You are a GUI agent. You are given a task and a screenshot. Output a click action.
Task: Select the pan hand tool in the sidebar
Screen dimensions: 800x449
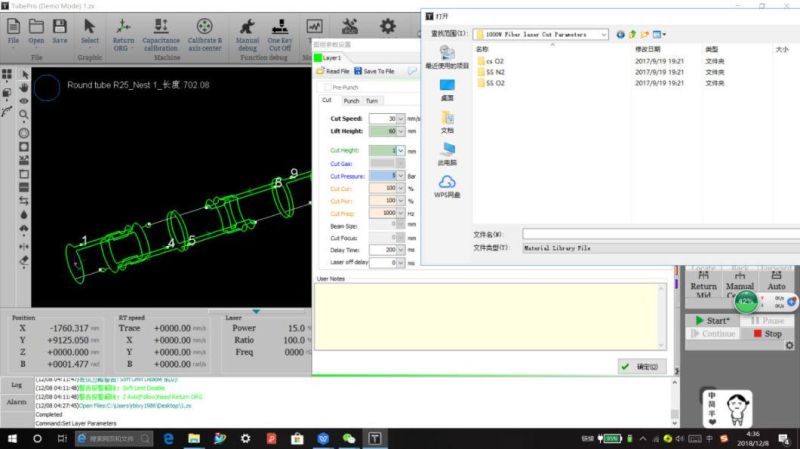24,88
